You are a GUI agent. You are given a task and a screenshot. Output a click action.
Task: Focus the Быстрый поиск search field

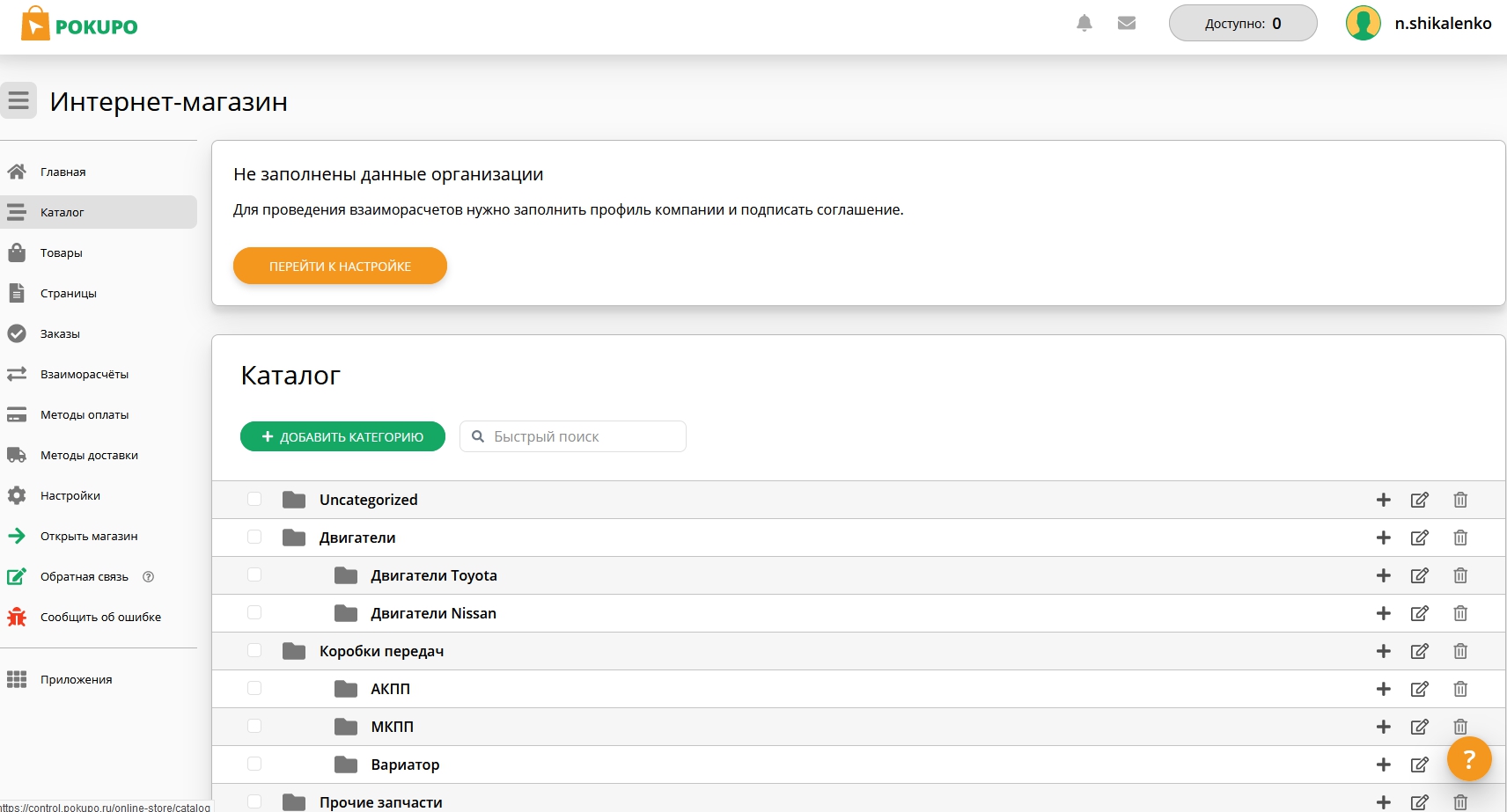pos(583,436)
